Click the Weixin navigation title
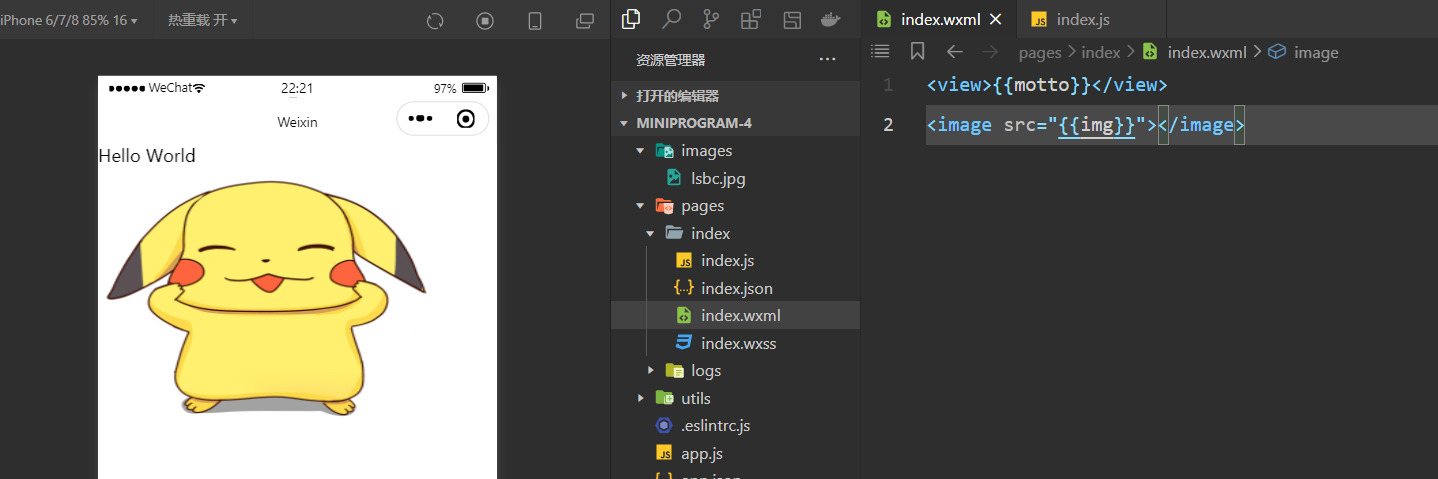This screenshot has width=1438, height=479. [297, 122]
